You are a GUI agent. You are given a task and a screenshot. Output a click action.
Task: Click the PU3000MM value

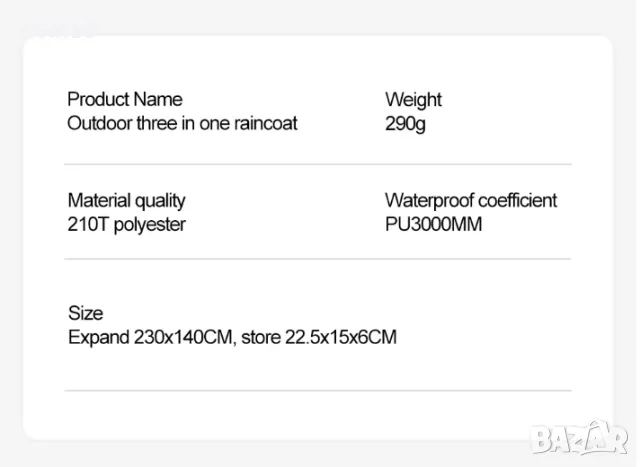click(433, 224)
